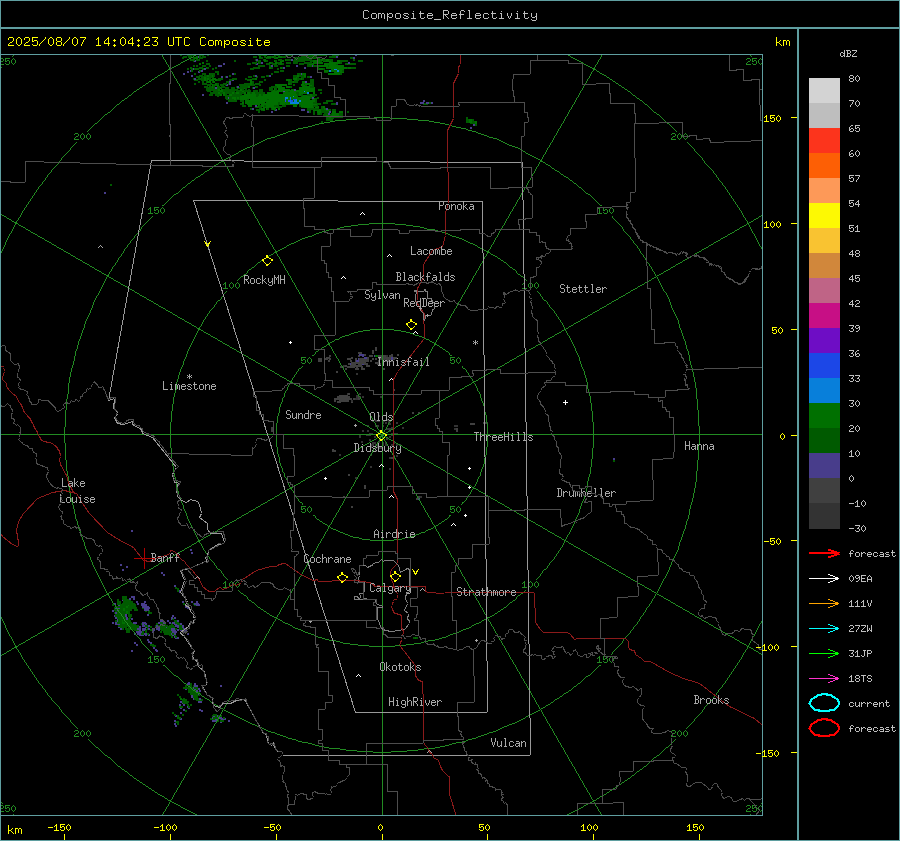Click the Limestone label
This screenshot has width=900, height=841.
coord(189,386)
